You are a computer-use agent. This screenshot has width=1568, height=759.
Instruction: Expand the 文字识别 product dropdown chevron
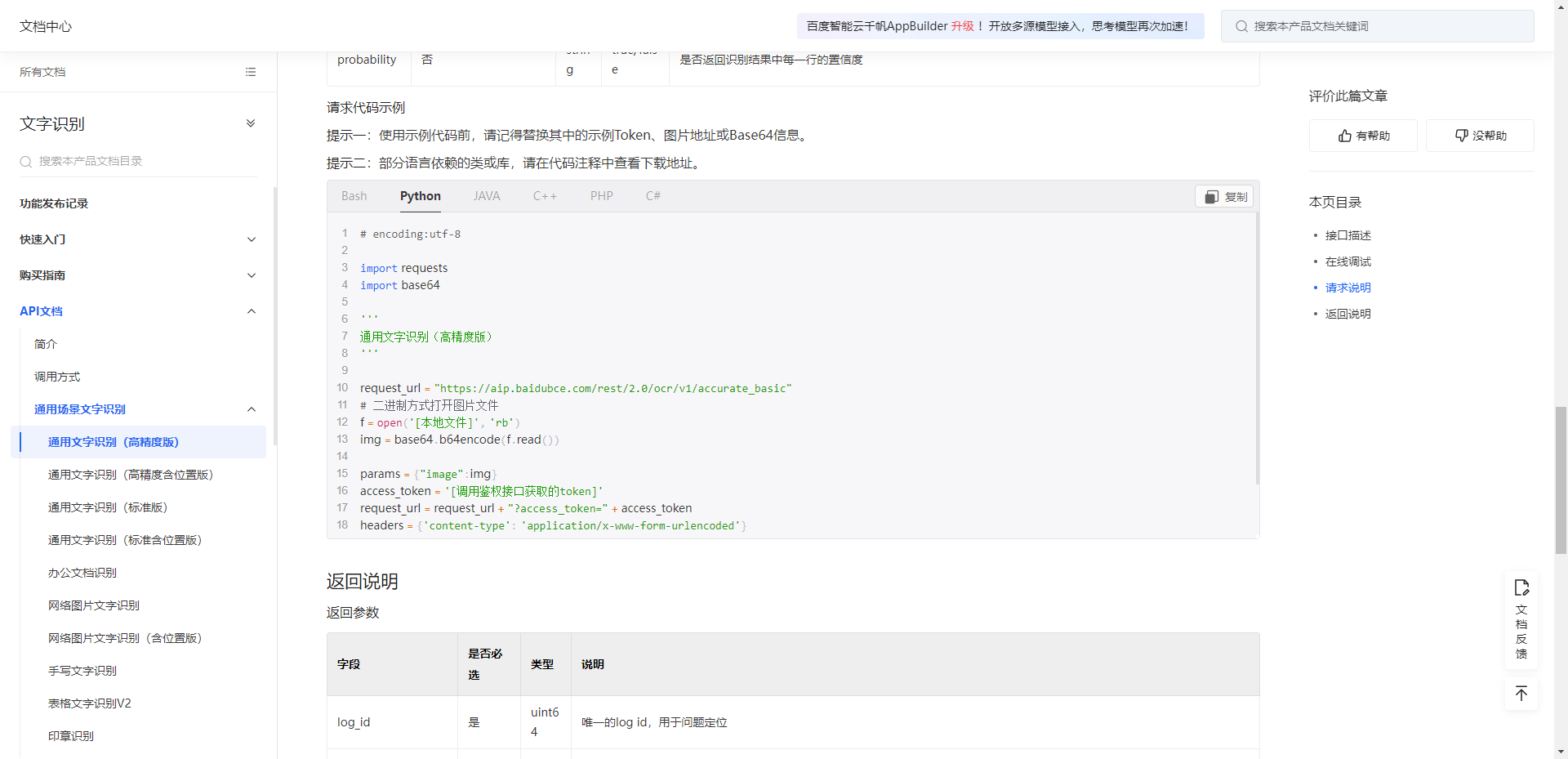click(x=251, y=123)
